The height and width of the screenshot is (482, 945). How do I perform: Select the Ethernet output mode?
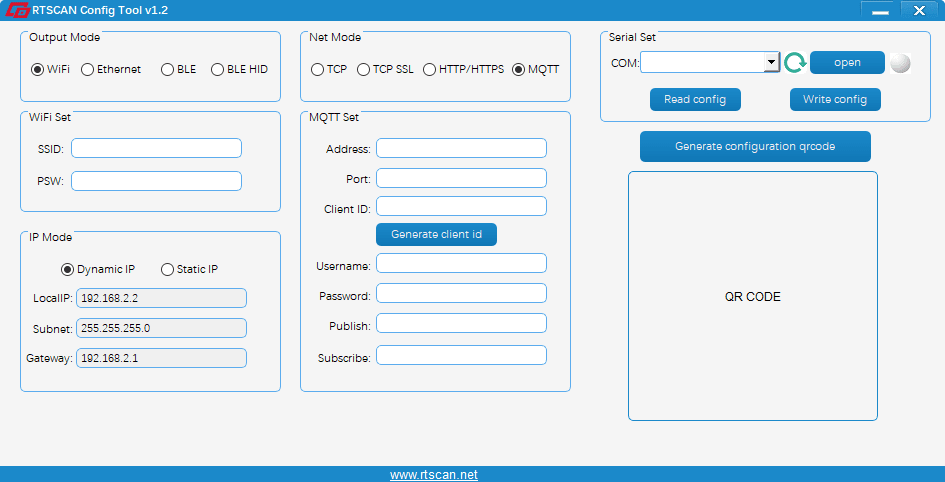(88, 70)
